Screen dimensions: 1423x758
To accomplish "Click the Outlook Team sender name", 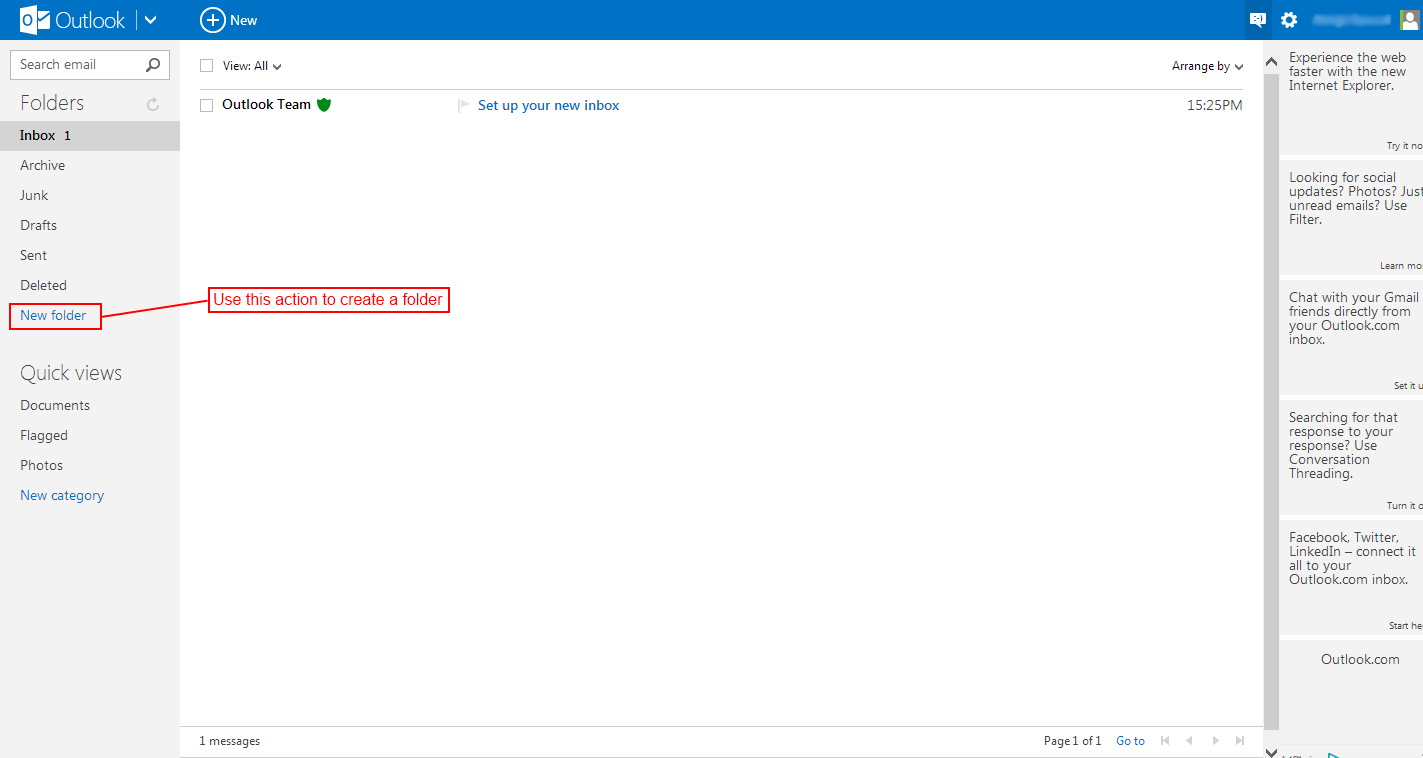I will click(266, 104).
